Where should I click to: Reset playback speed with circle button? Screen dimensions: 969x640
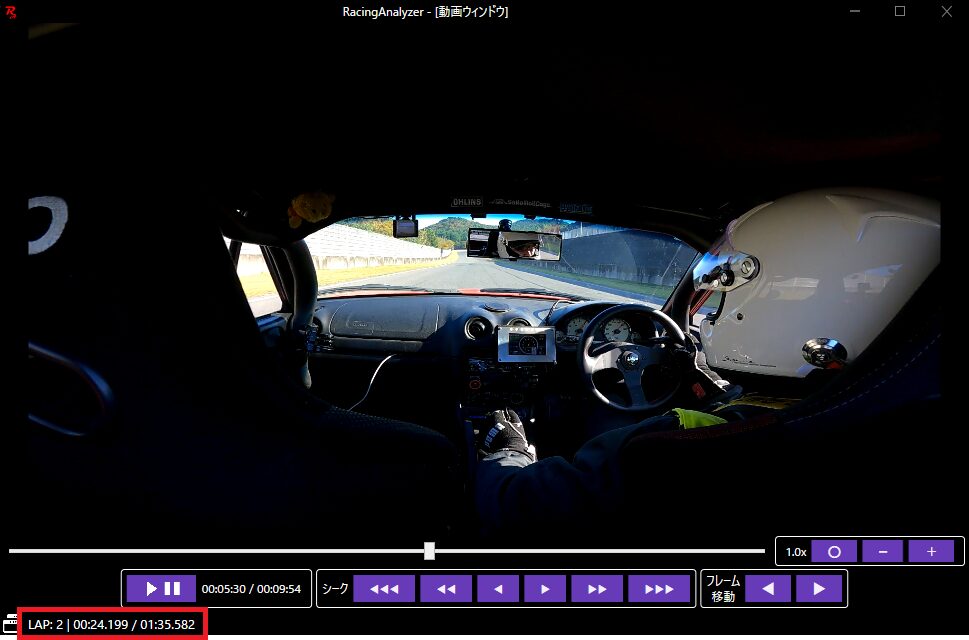[834, 551]
